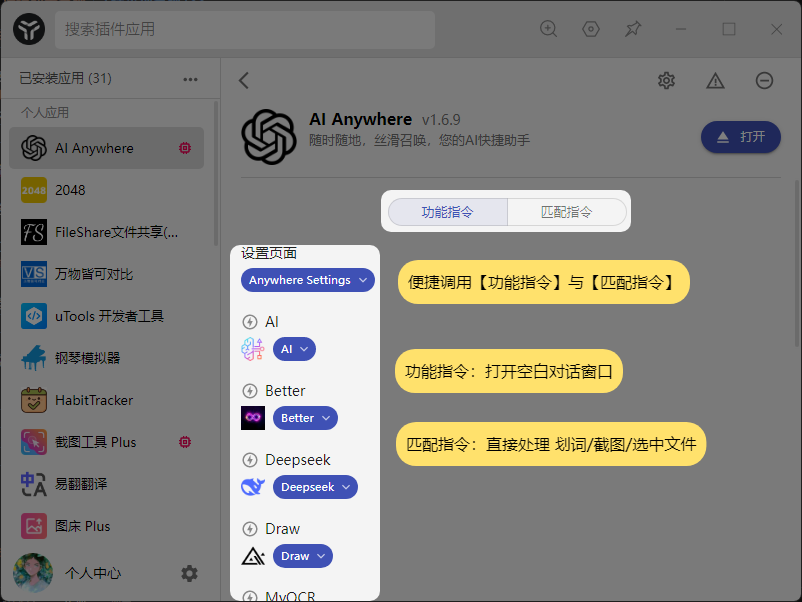Open the installed apps more options menu
Image resolution: width=802 pixels, height=602 pixels.
click(190, 78)
